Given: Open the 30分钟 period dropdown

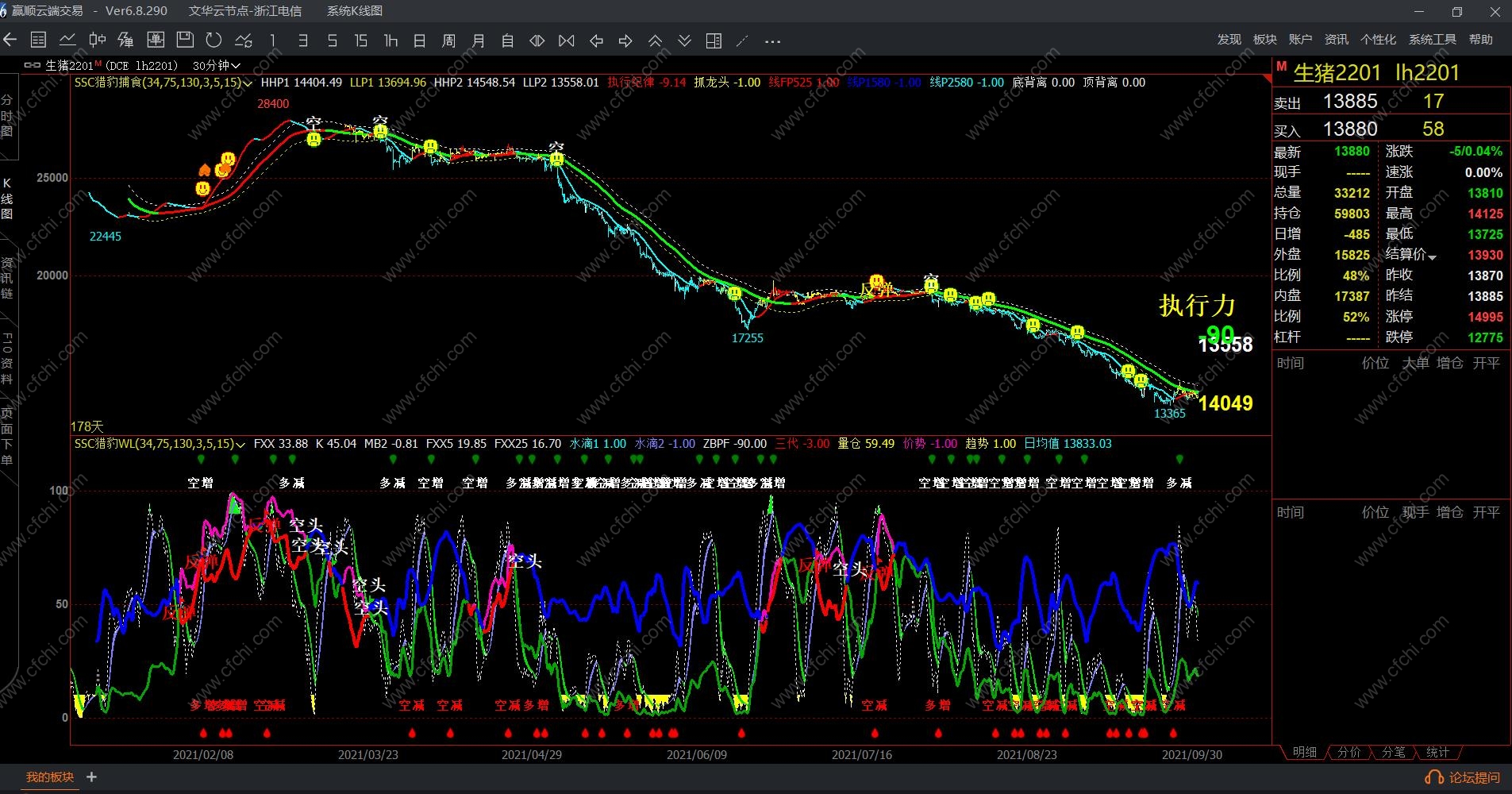Looking at the screenshot, I should [216, 66].
